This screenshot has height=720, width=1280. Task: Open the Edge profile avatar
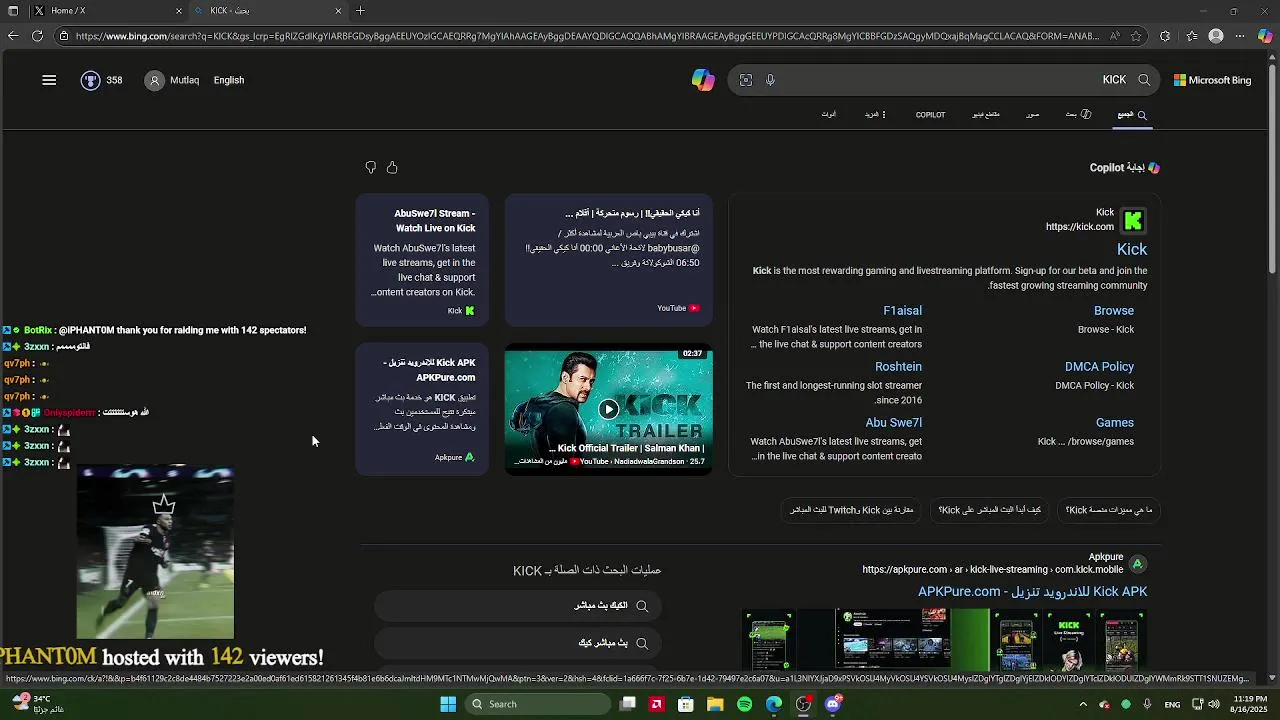coord(1216,36)
